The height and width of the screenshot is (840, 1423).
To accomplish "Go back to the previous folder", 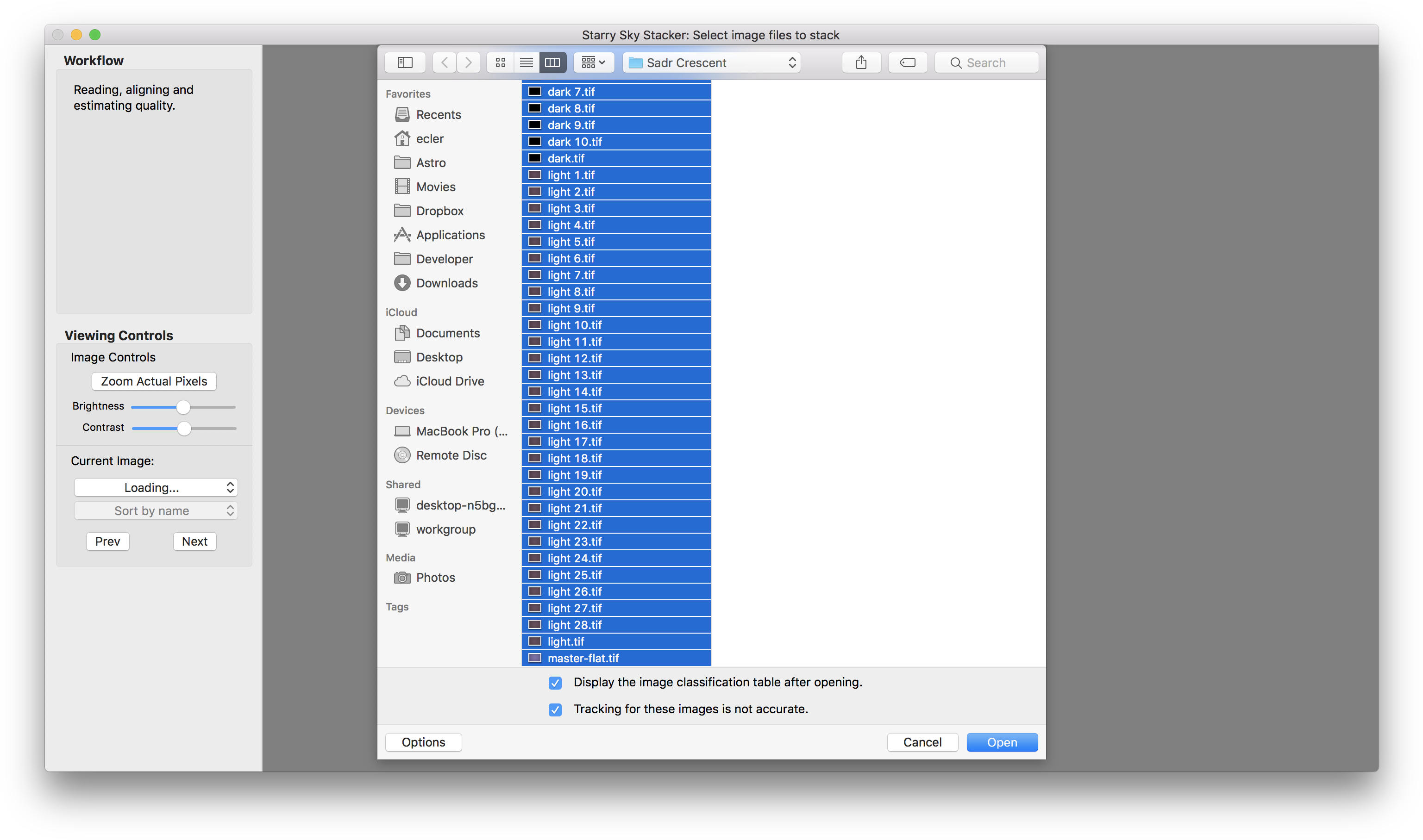I will (445, 62).
